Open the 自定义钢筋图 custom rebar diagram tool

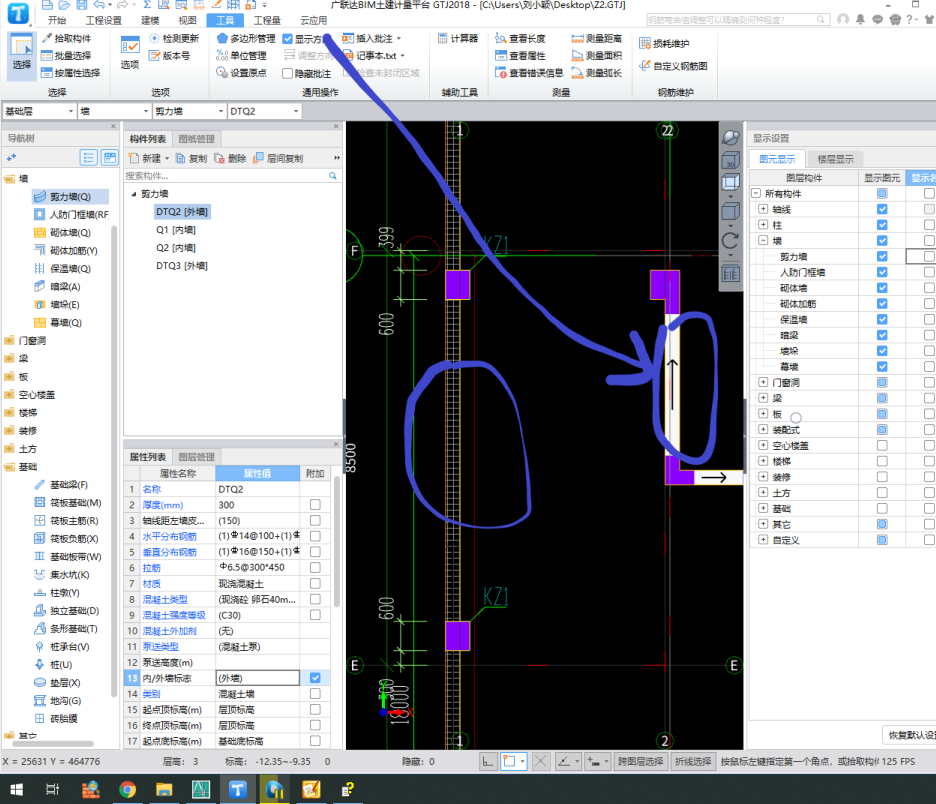click(x=673, y=66)
